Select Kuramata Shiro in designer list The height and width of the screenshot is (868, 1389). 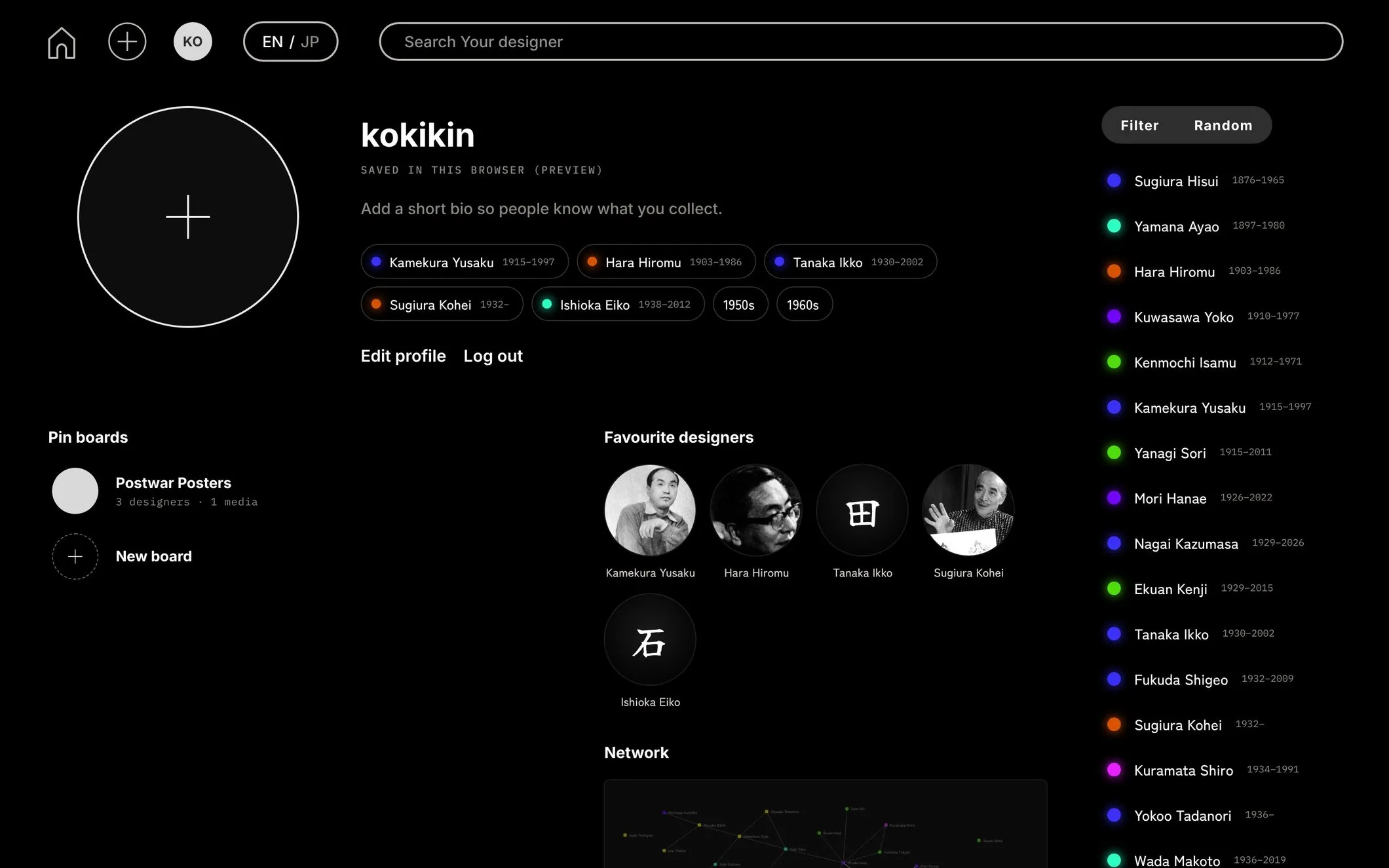[1202, 770]
